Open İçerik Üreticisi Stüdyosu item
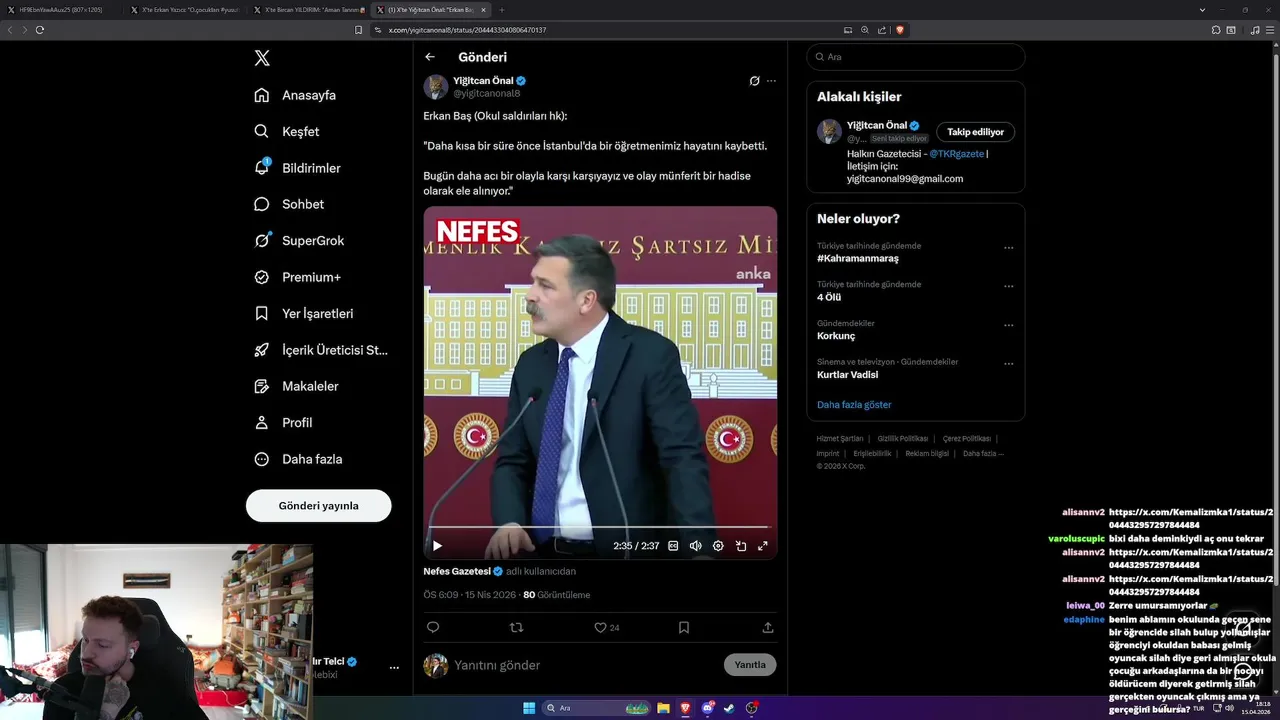Screen dimensions: 1280x720 (x=321, y=350)
